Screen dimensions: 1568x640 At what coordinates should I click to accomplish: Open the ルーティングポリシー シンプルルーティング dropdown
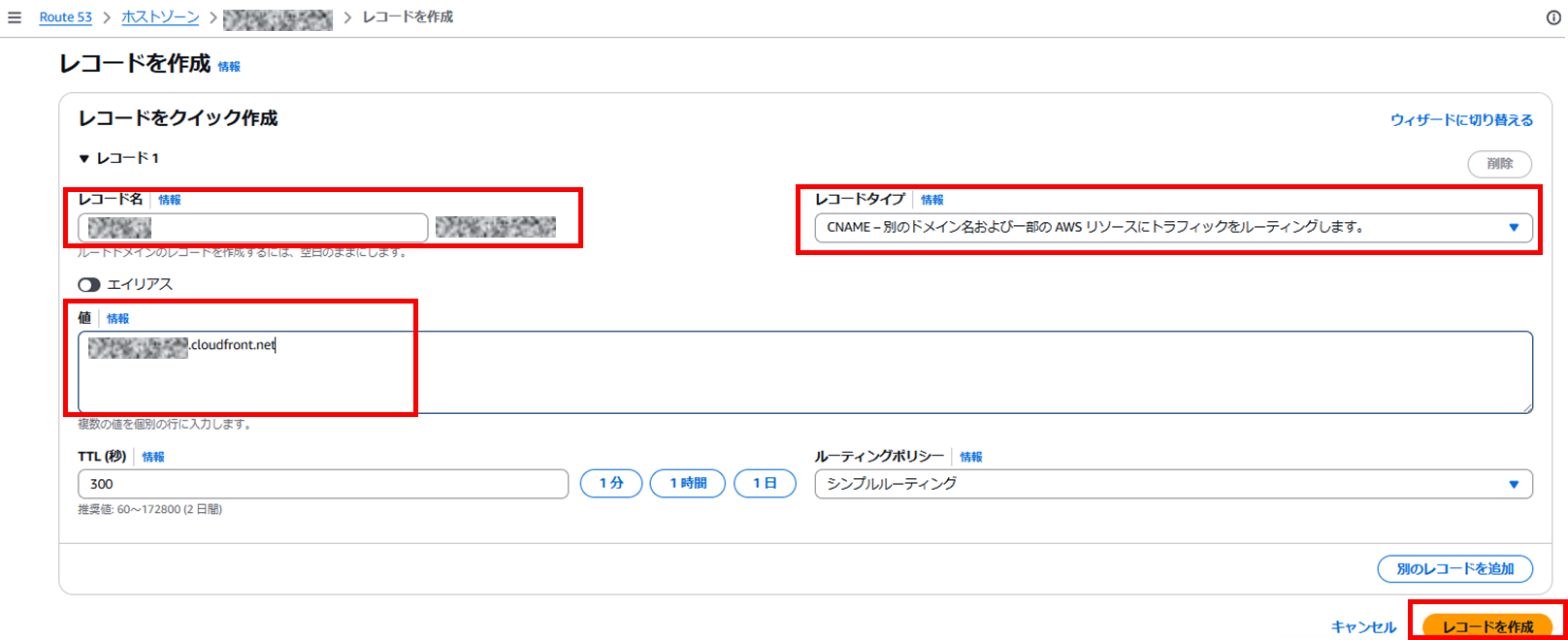click(x=1173, y=484)
